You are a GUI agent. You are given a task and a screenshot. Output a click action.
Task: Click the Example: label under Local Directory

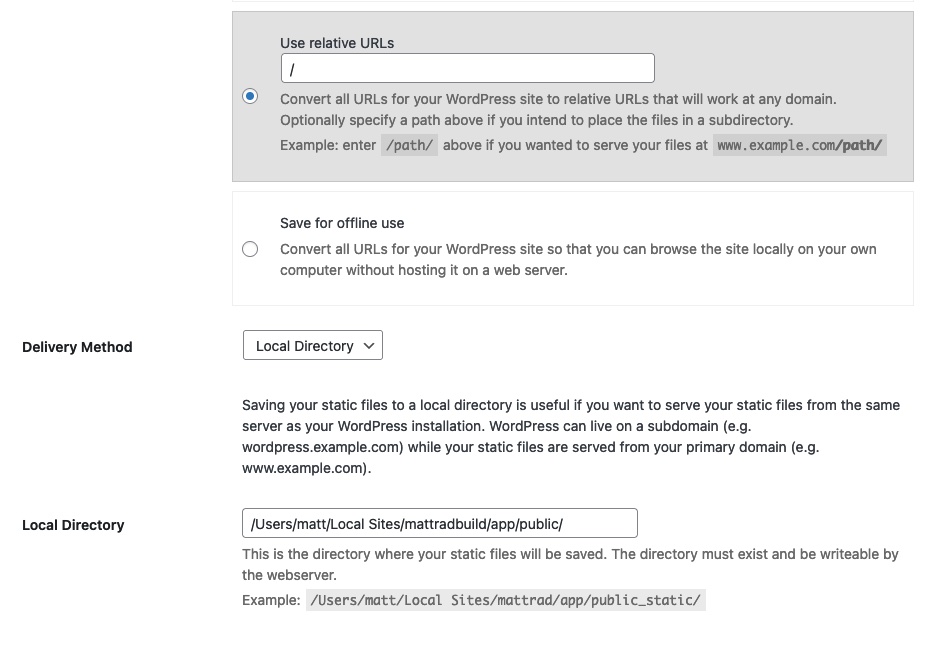point(271,600)
